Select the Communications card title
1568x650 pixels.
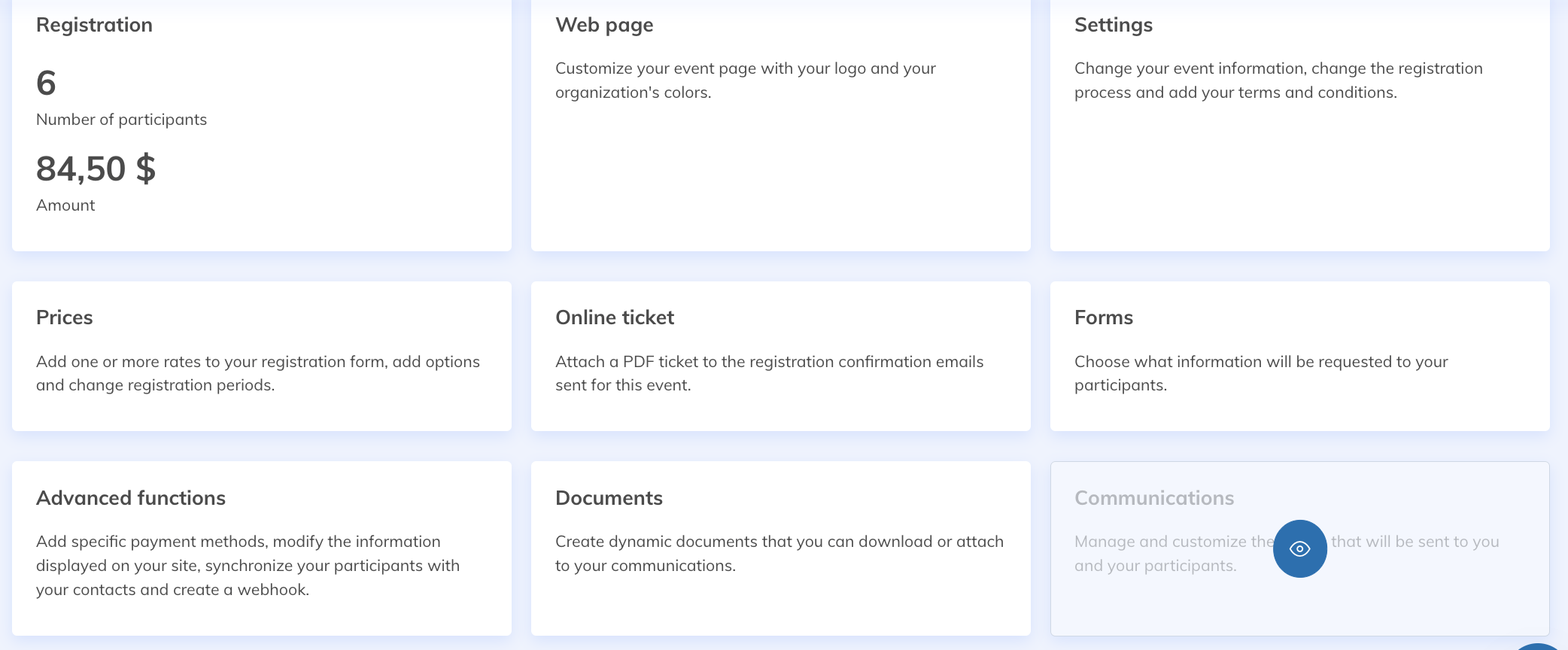[1153, 498]
